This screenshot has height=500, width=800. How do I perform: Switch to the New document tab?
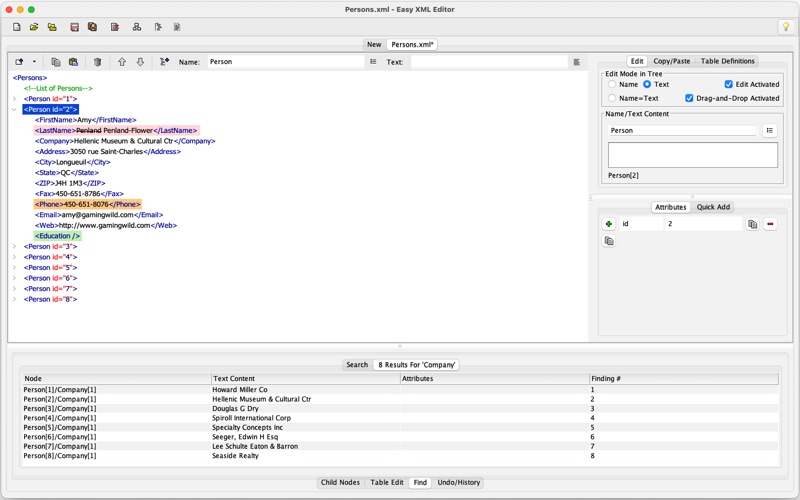tap(374, 44)
